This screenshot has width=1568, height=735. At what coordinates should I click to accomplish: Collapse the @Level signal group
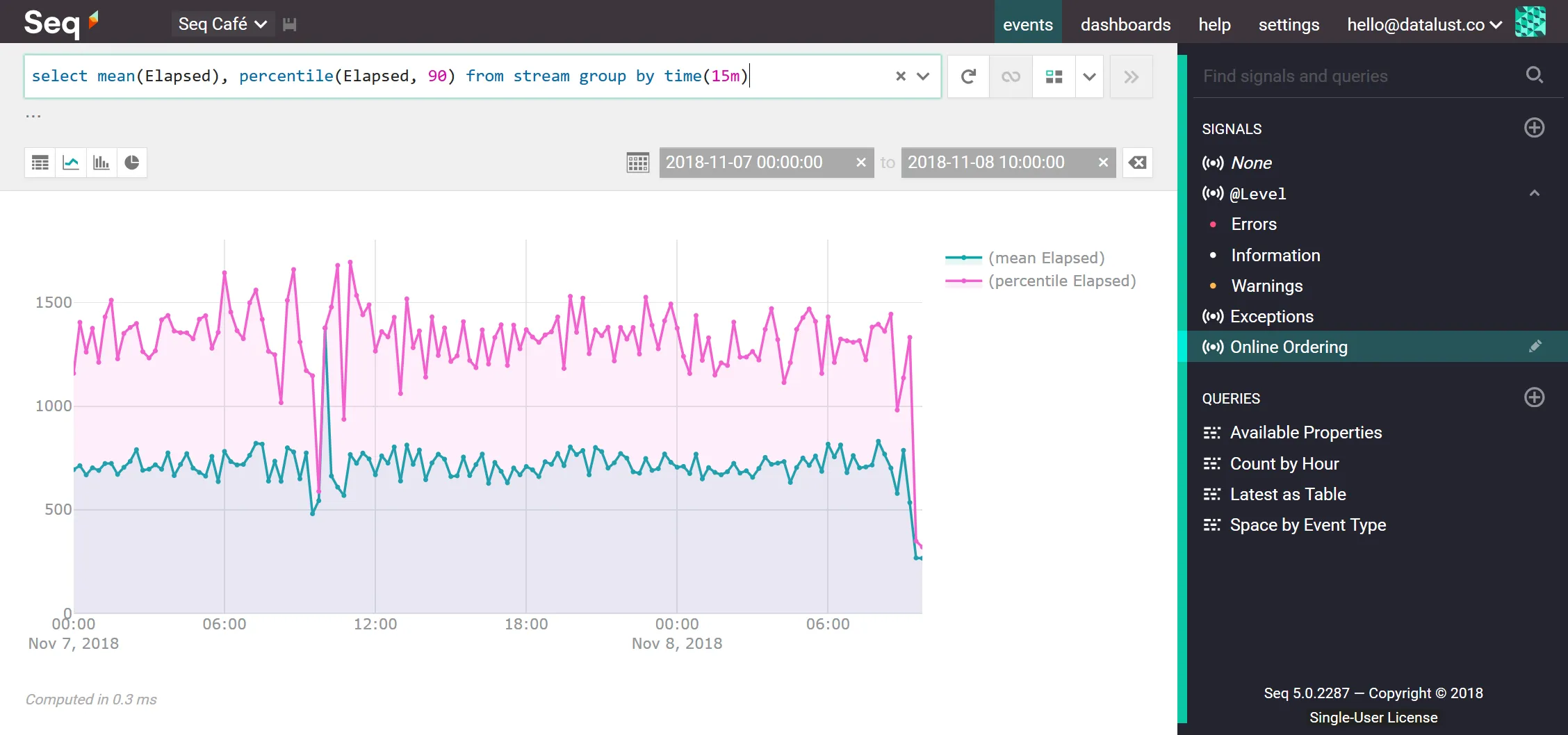1534,193
